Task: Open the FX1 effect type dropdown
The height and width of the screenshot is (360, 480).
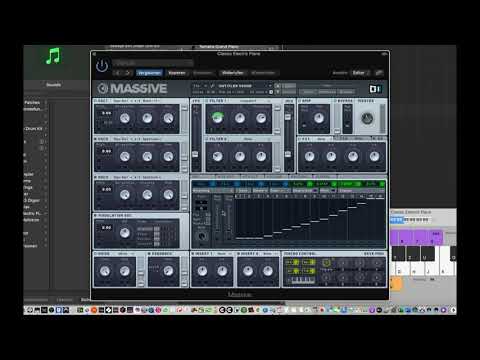Action: point(322,139)
